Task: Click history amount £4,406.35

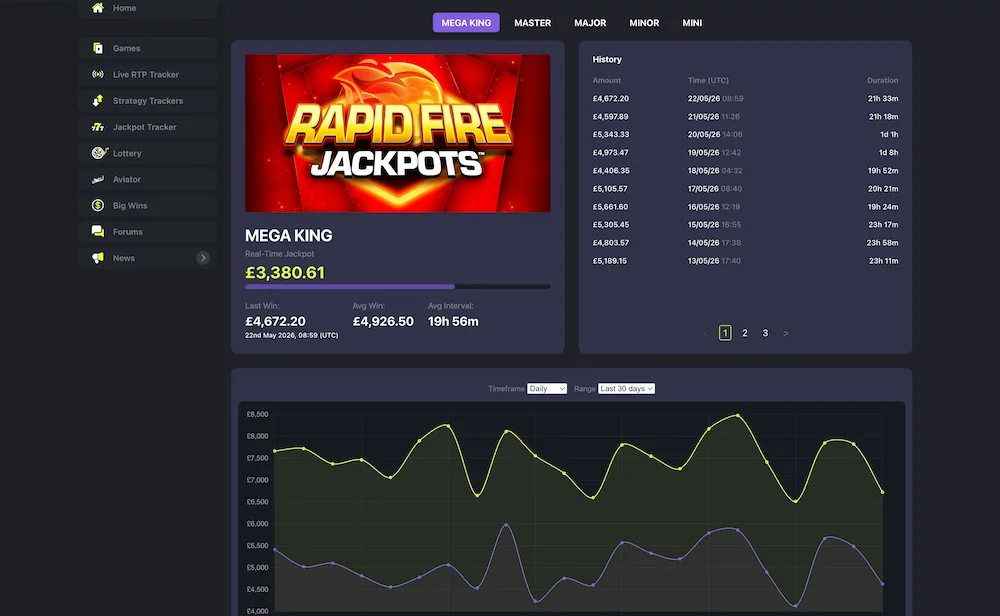Action: pyautogui.click(x=611, y=170)
